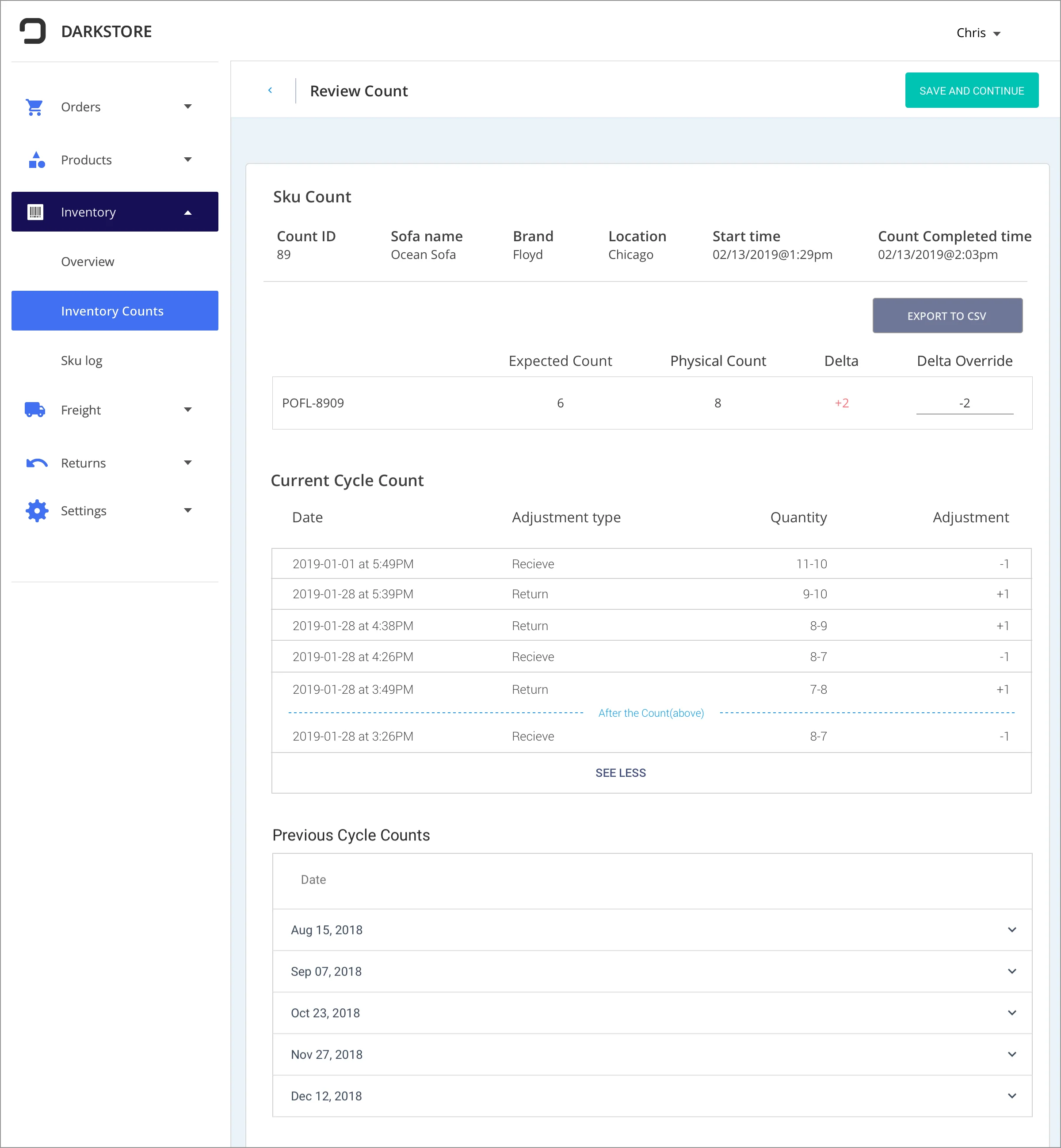Screen dimensions: 1061x1148
Task: Collapse the Inventory menu arrow
Action: pos(188,212)
